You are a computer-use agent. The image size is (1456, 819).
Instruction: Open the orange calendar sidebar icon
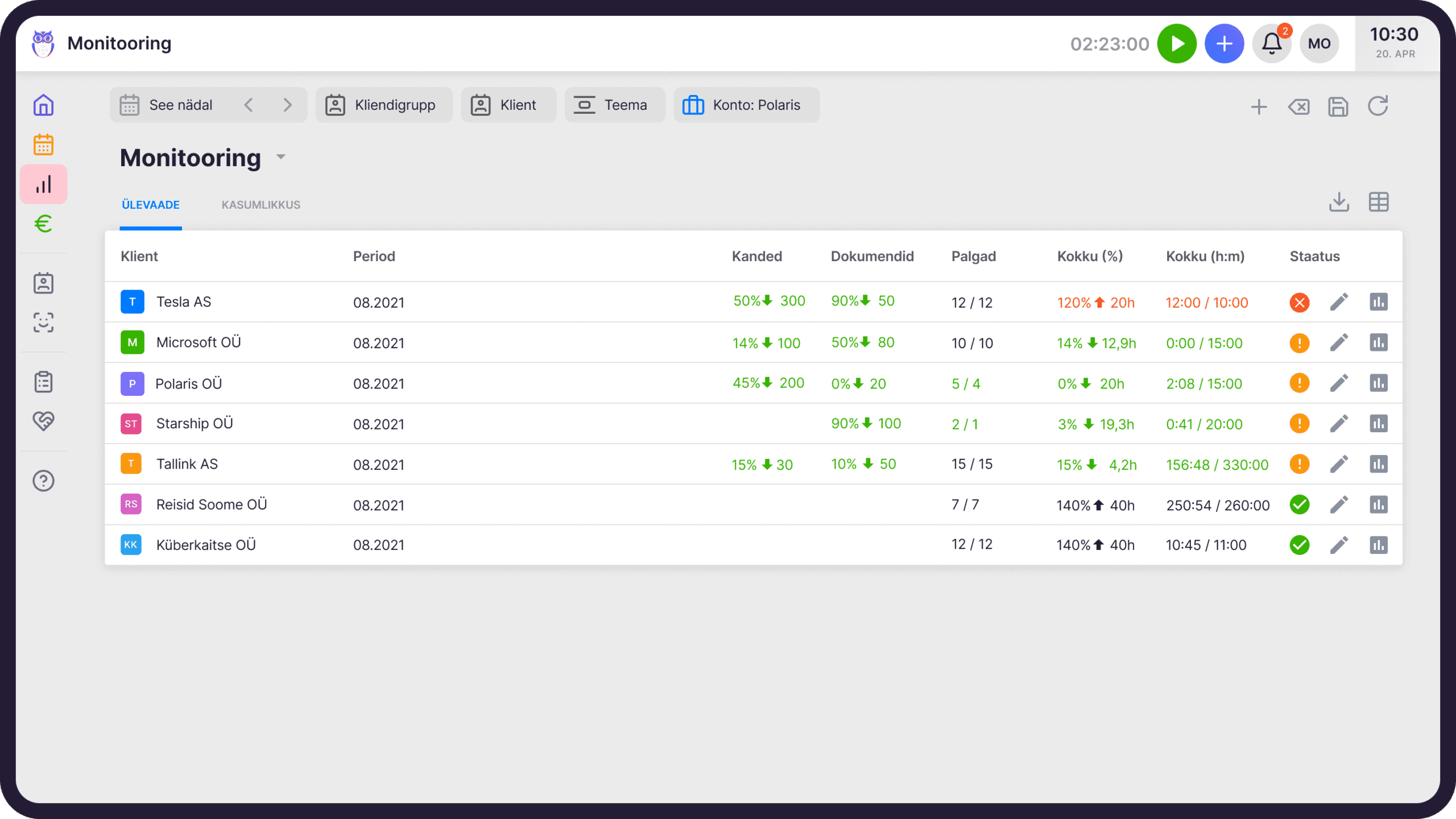coord(43,144)
